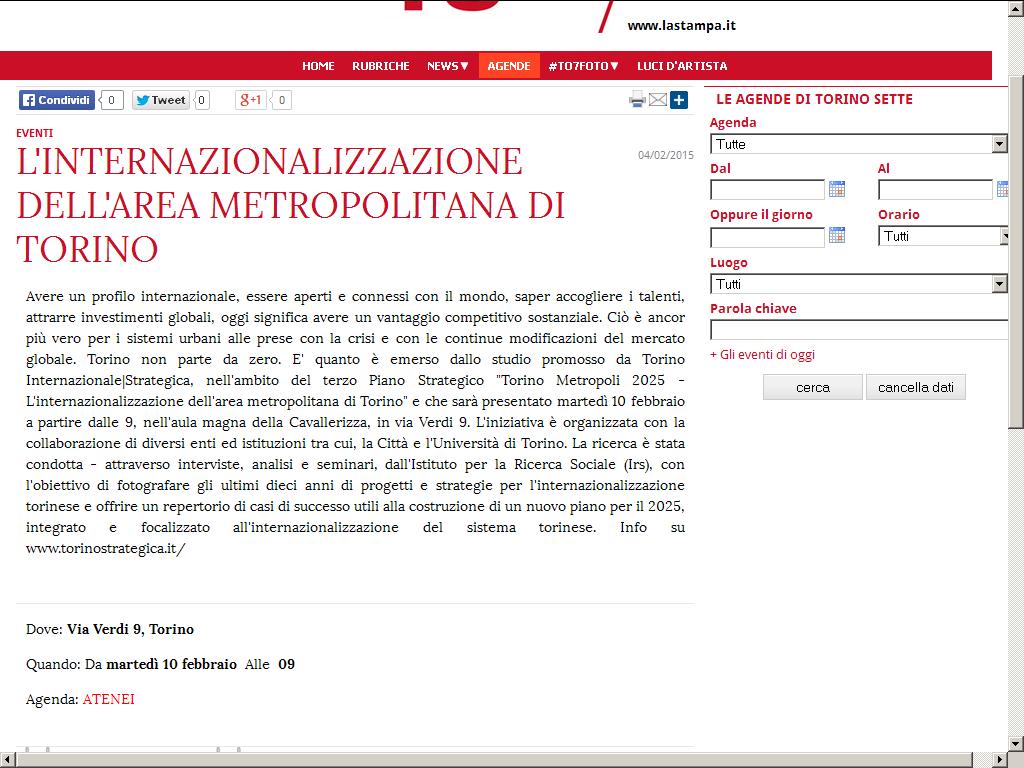Click the horizontal scrollbar left arrow
Viewport: 1024px width, 768px height.
pos(7,760)
